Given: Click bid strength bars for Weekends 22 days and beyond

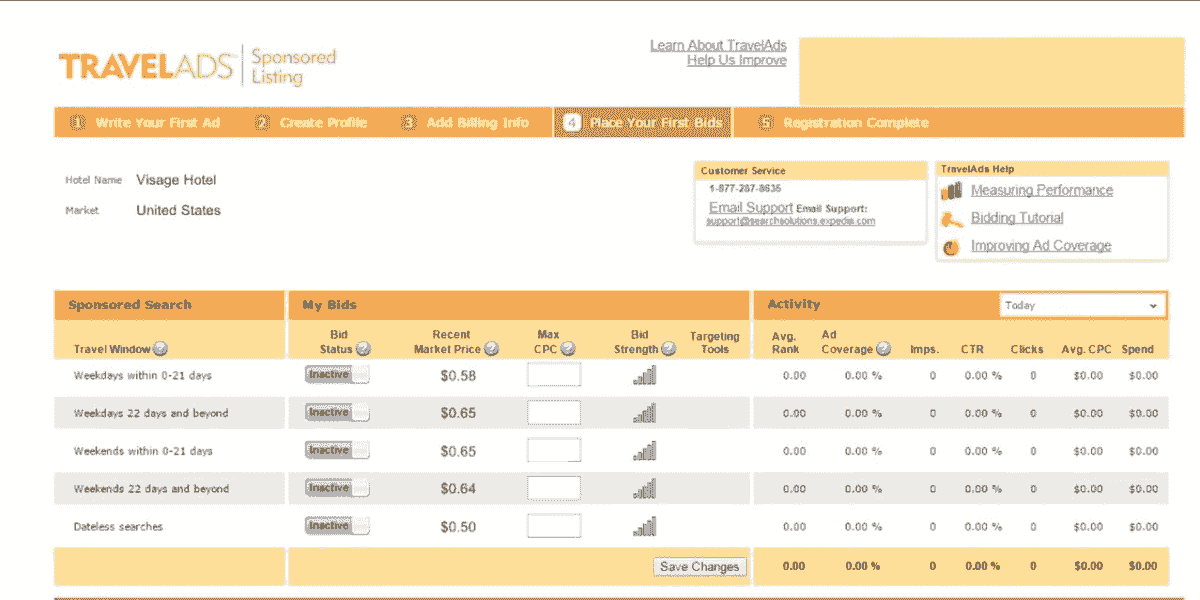Looking at the screenshot, I should (x=644, y=489).
